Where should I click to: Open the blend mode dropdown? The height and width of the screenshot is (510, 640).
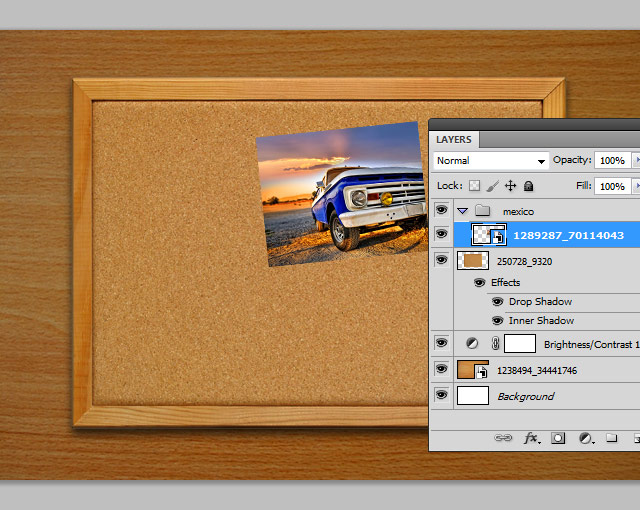(491, 160)
